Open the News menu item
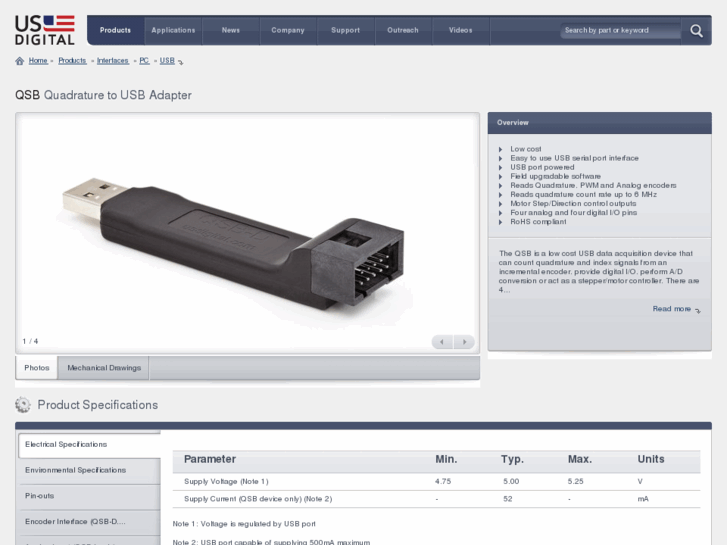 click(x=230, y=30)
